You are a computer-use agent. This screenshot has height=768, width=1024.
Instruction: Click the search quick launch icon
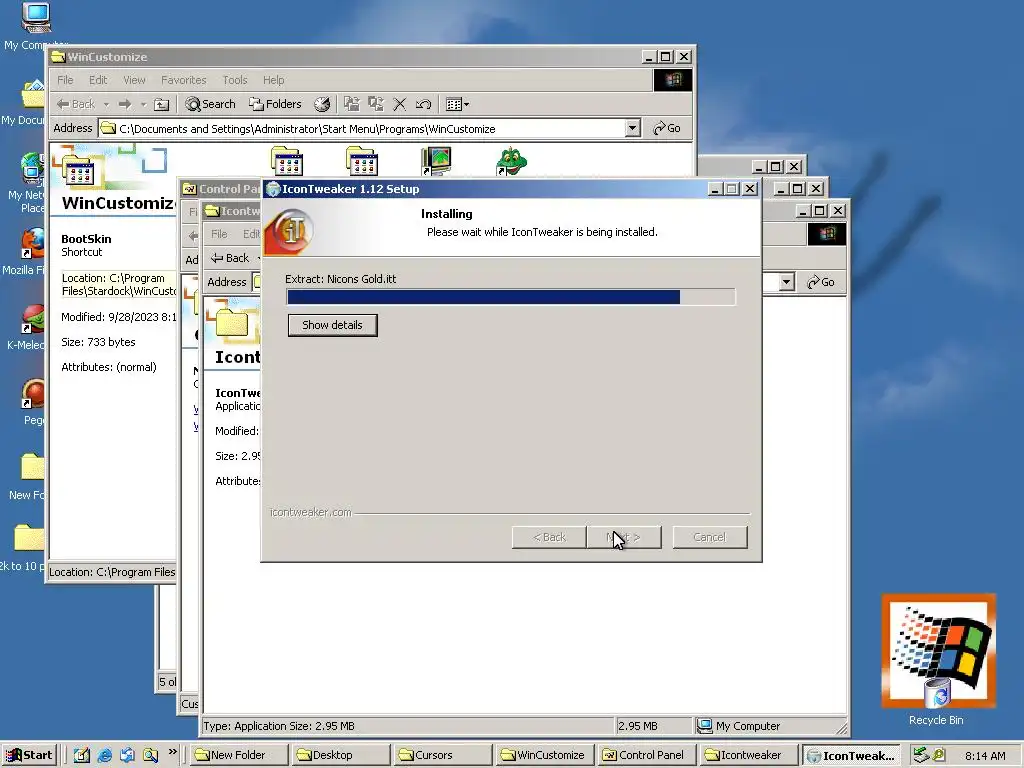click(x=150, y=756)
